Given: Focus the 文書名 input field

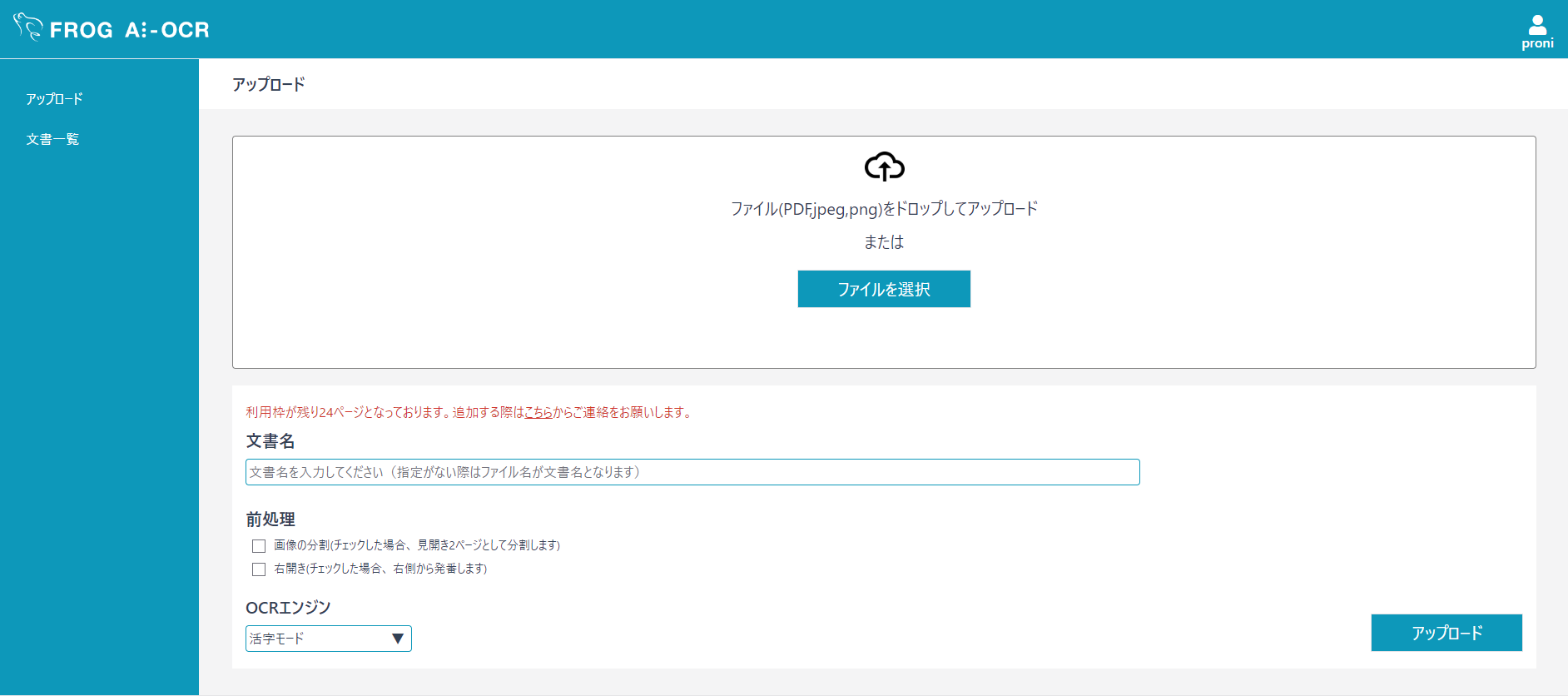Looking at the screenshot, I should [692, 472].
